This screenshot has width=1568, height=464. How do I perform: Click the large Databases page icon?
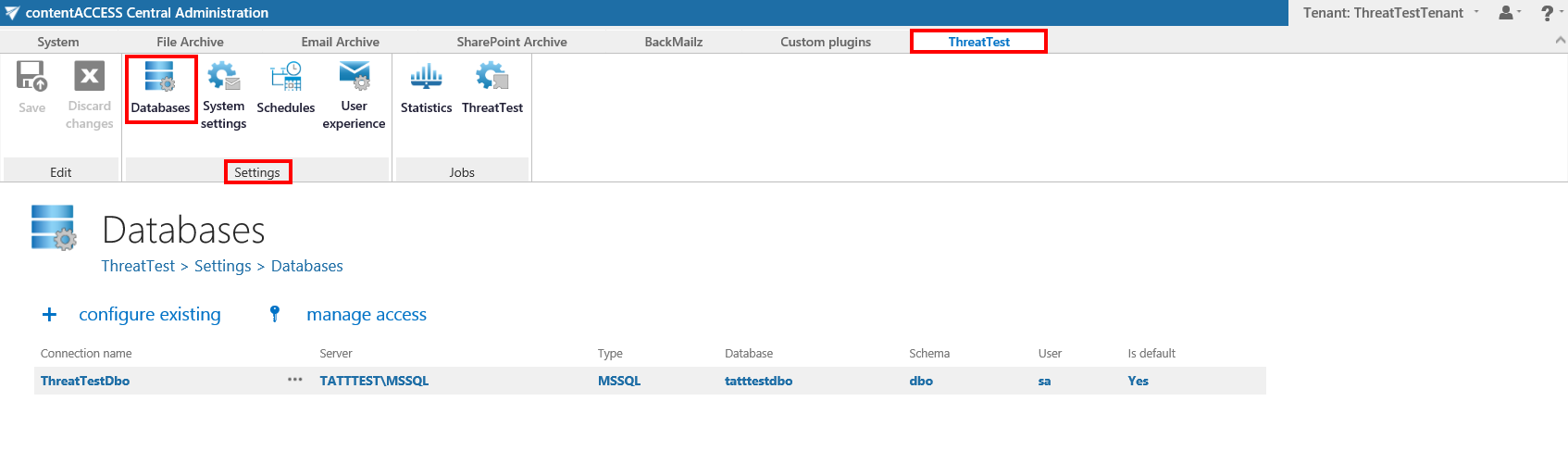(54, 228)
